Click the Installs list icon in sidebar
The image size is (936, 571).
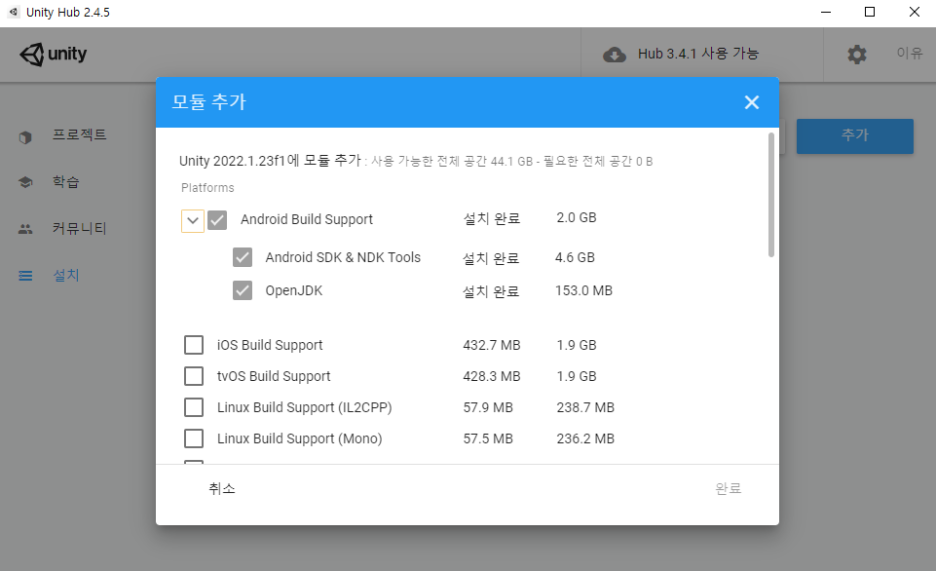point(25,276)
